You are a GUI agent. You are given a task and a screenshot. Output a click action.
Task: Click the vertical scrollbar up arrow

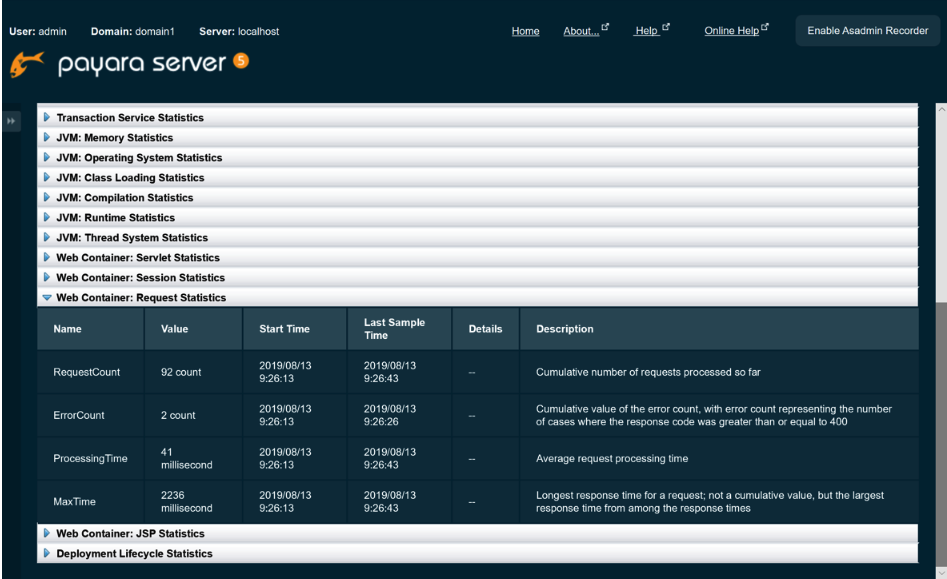pos(940,109)
